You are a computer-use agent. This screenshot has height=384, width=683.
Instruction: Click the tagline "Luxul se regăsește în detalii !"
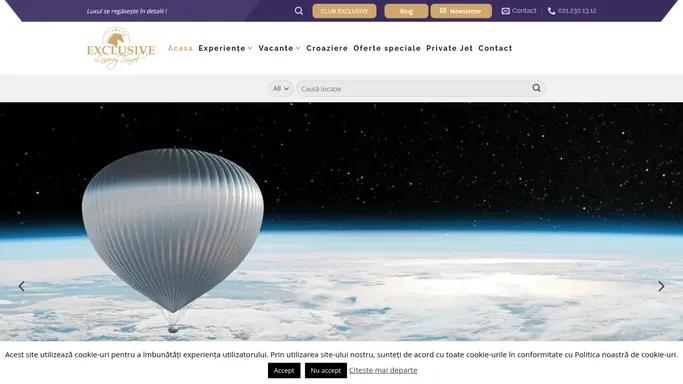tap(127, 11)
